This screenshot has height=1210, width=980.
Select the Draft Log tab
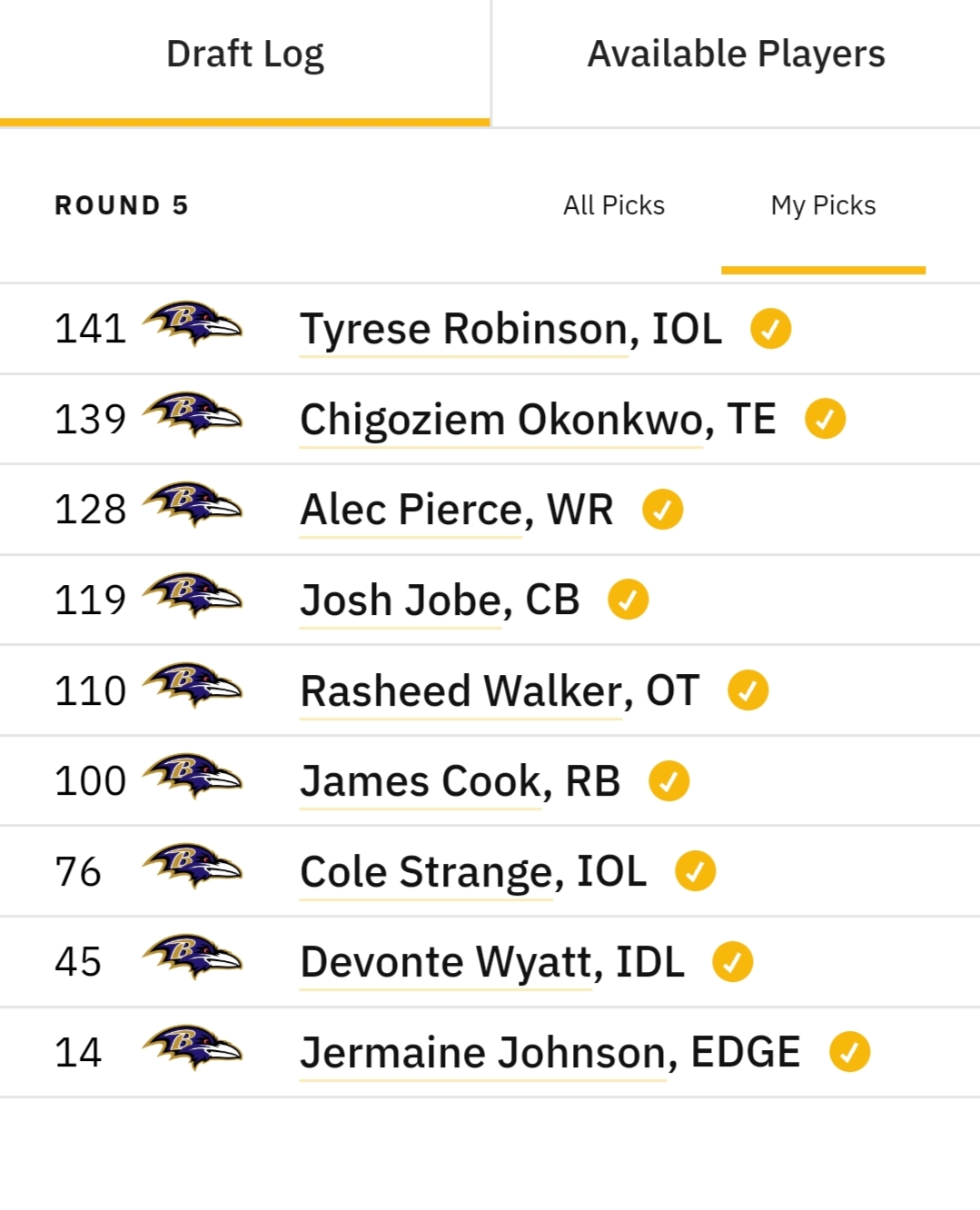coord(245,55)
